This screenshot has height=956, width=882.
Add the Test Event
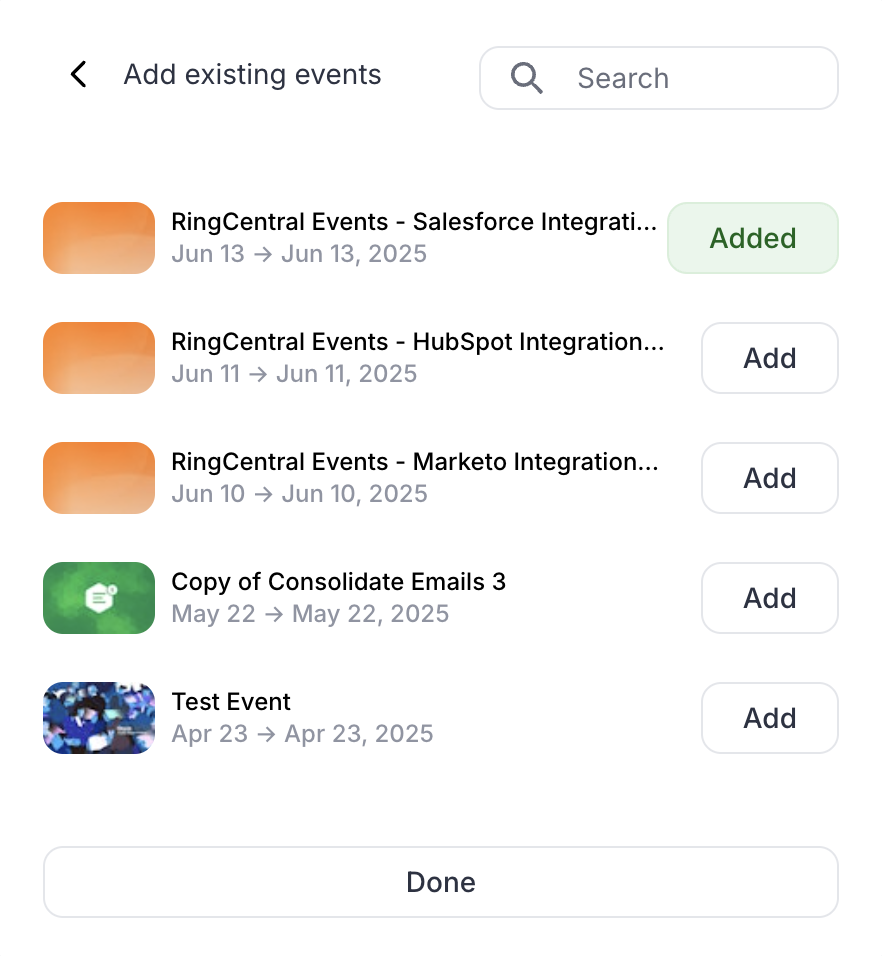tap(770, 718)
